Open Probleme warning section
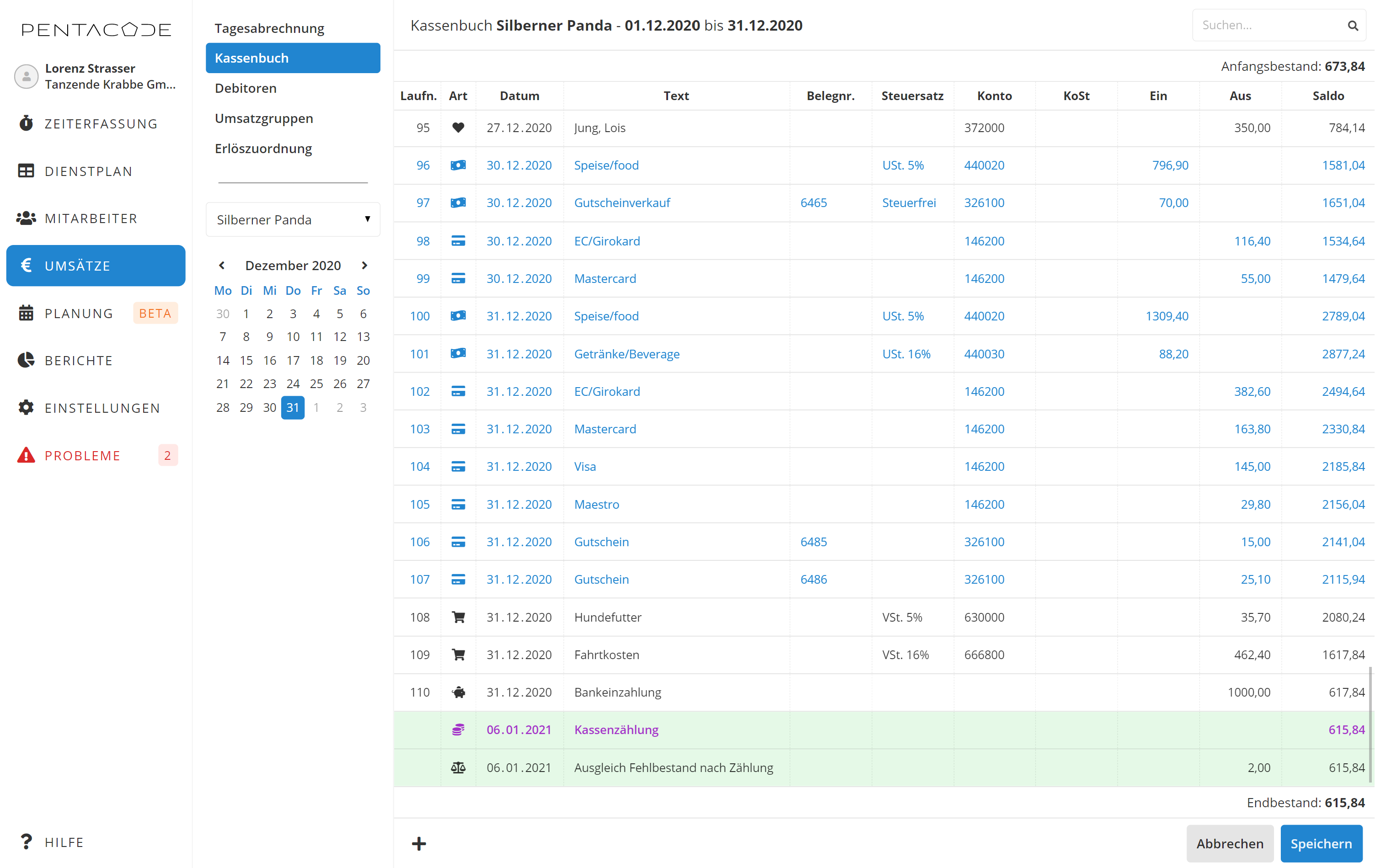The height and width of the screenshot is (868, 1375). (82, 455)
